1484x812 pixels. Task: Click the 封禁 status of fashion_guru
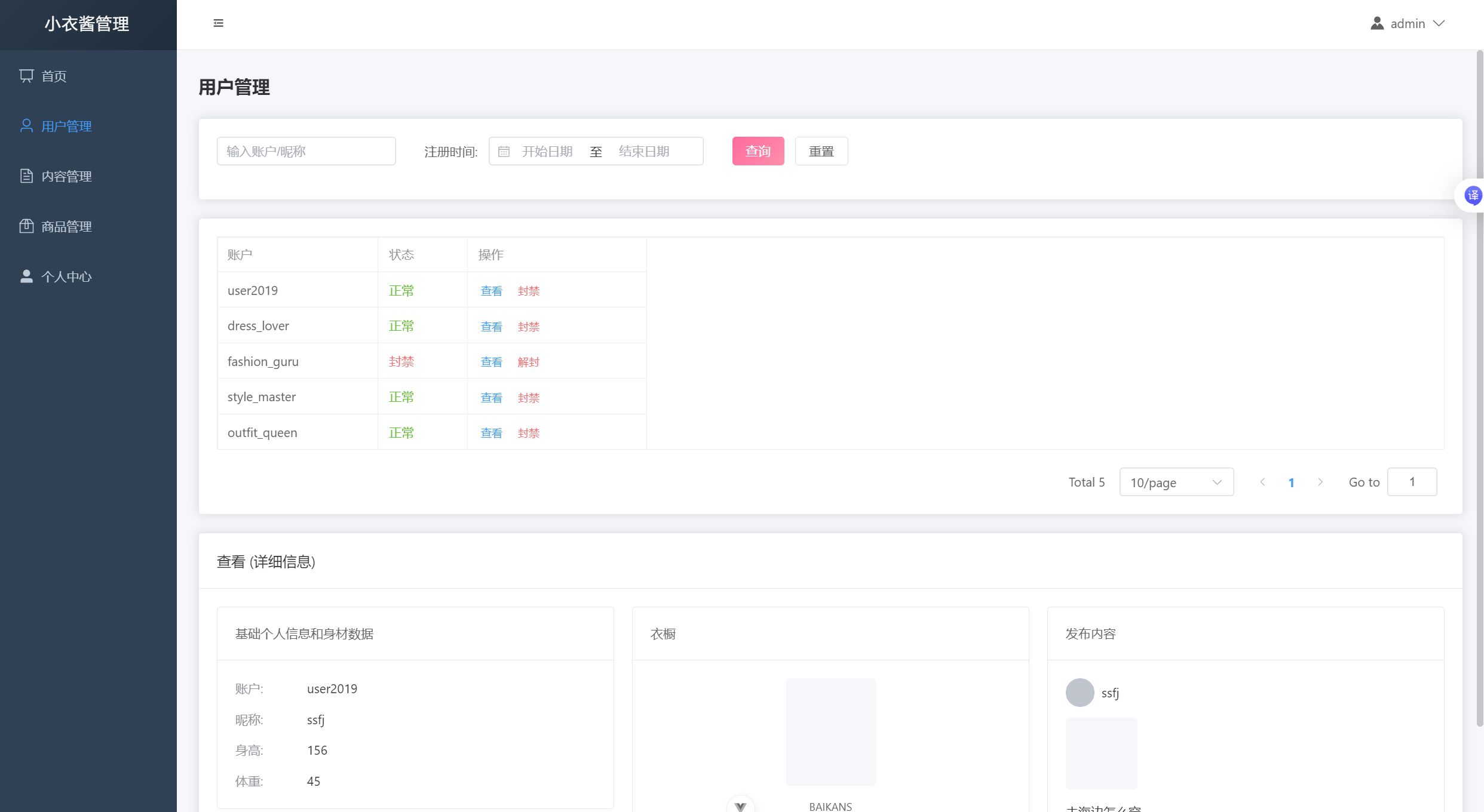(401, 362)
